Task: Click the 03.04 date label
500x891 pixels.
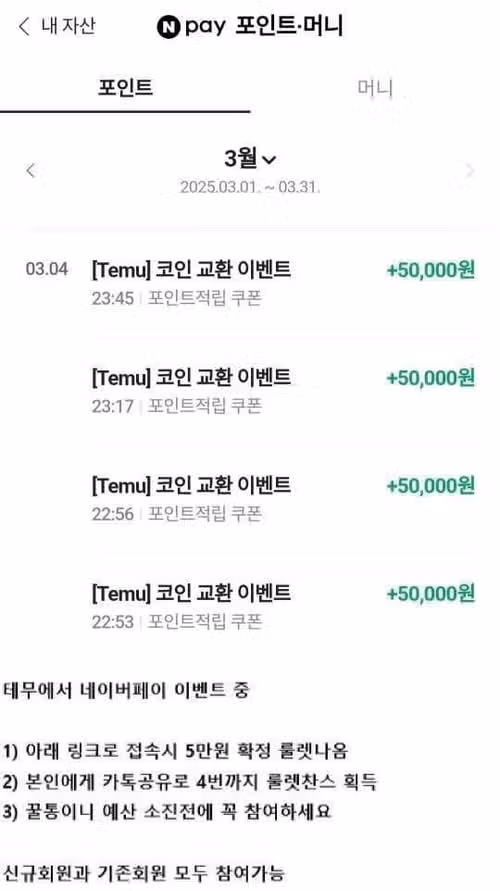Action: pyautogui.click(x=47, y=269)
